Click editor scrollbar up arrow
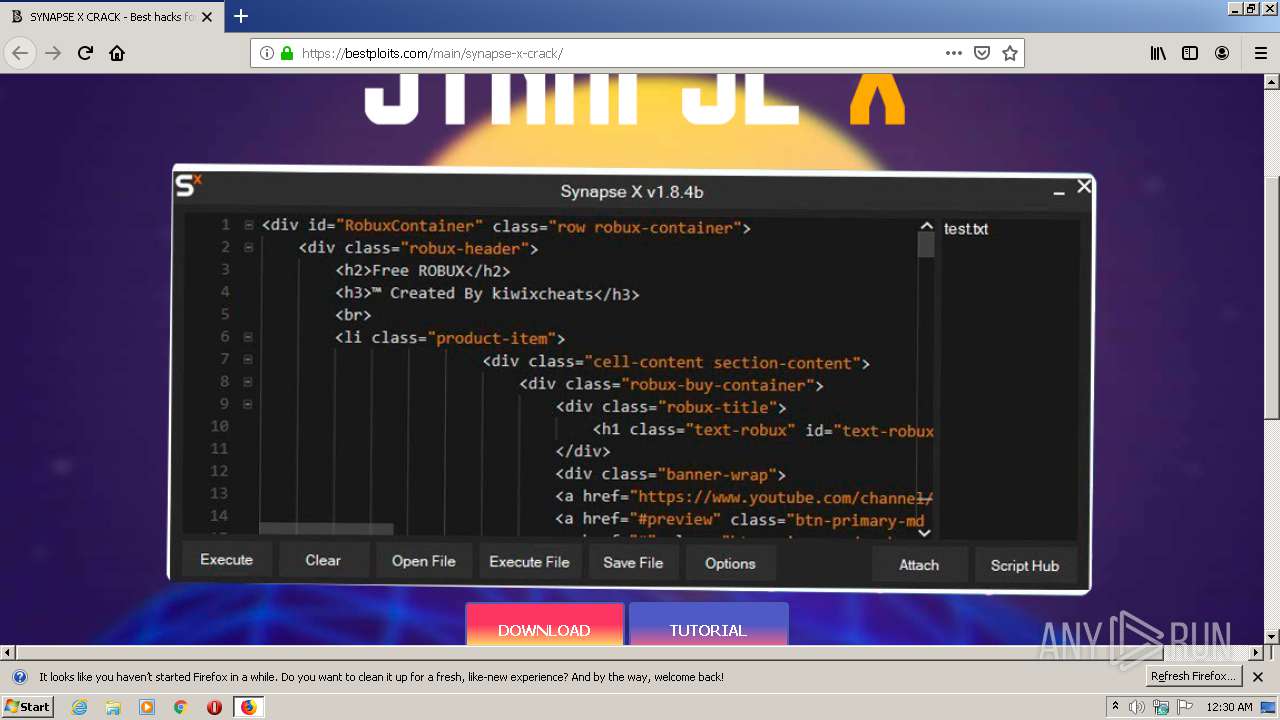1280x720 pixels. click(926, 227)
